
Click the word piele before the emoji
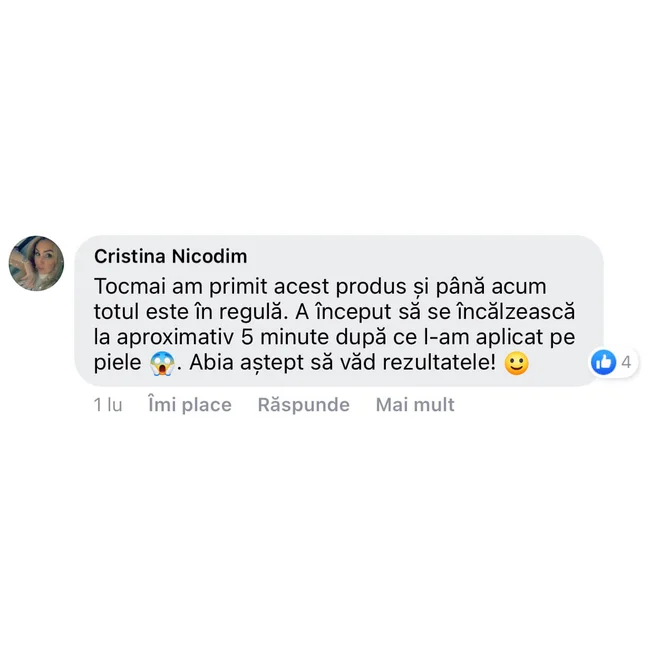(117, 363)
